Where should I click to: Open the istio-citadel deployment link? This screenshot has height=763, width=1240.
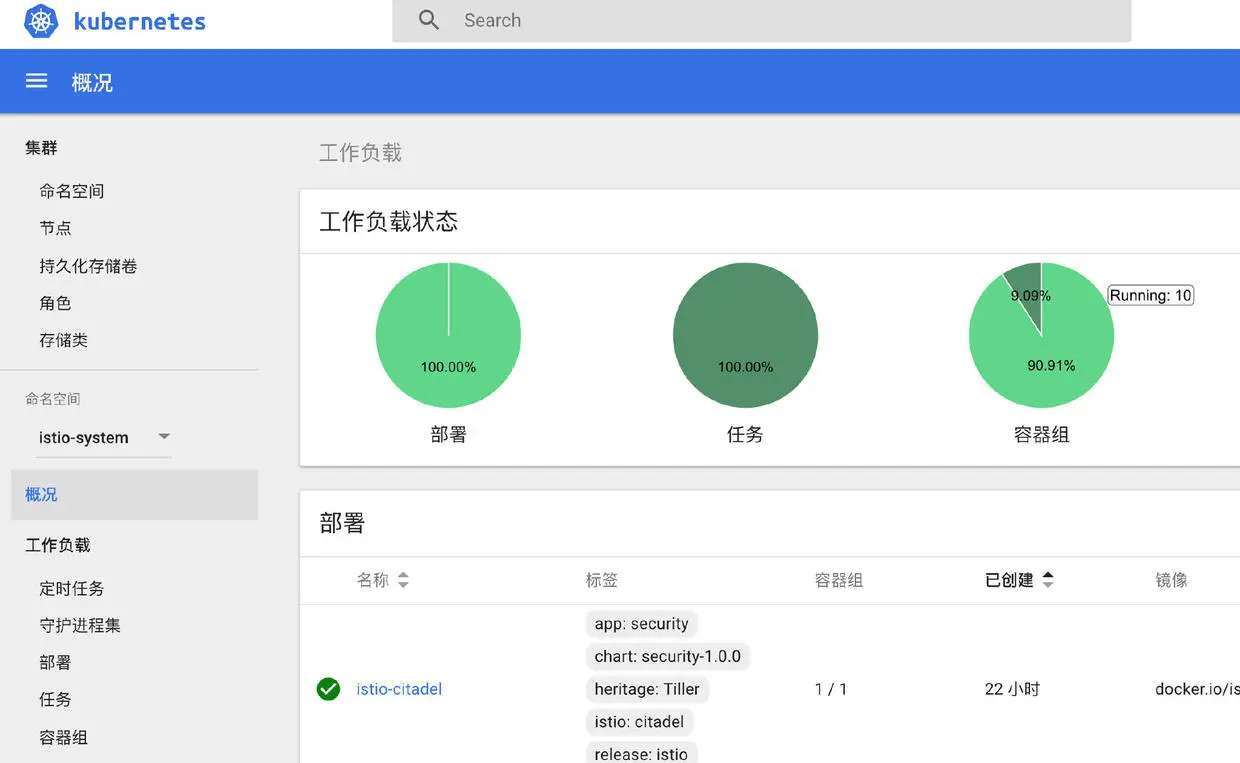tap(399, 689)
